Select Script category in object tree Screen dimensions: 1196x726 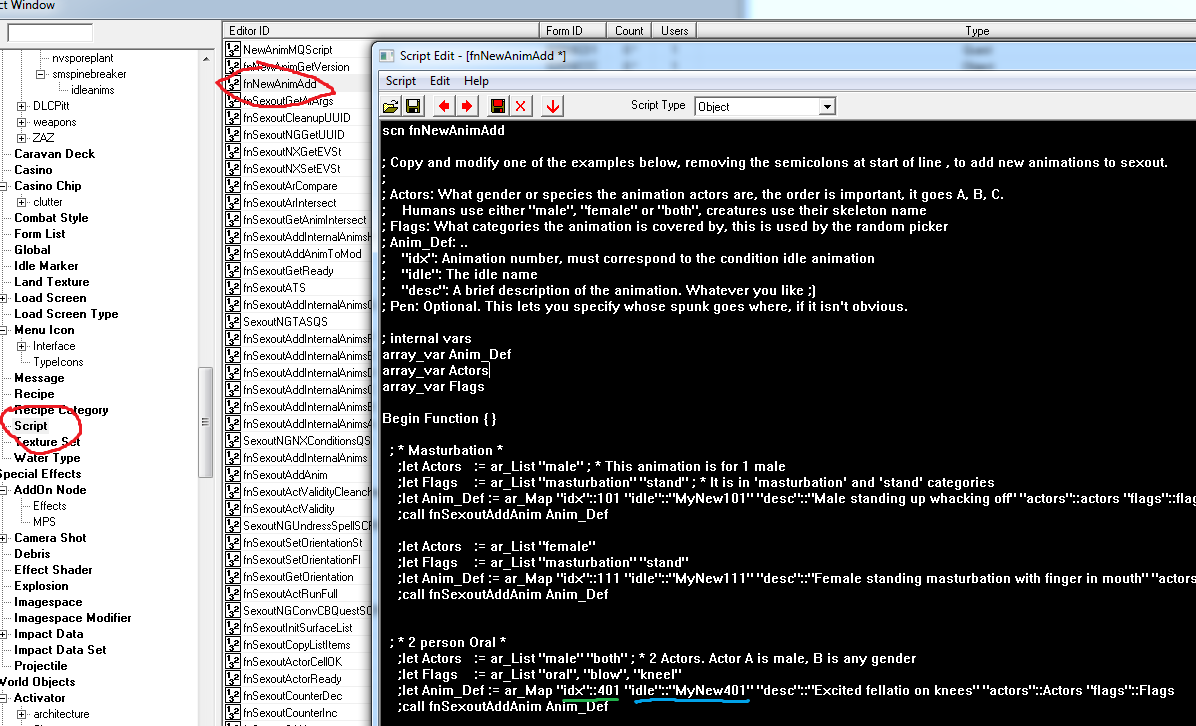31,426
